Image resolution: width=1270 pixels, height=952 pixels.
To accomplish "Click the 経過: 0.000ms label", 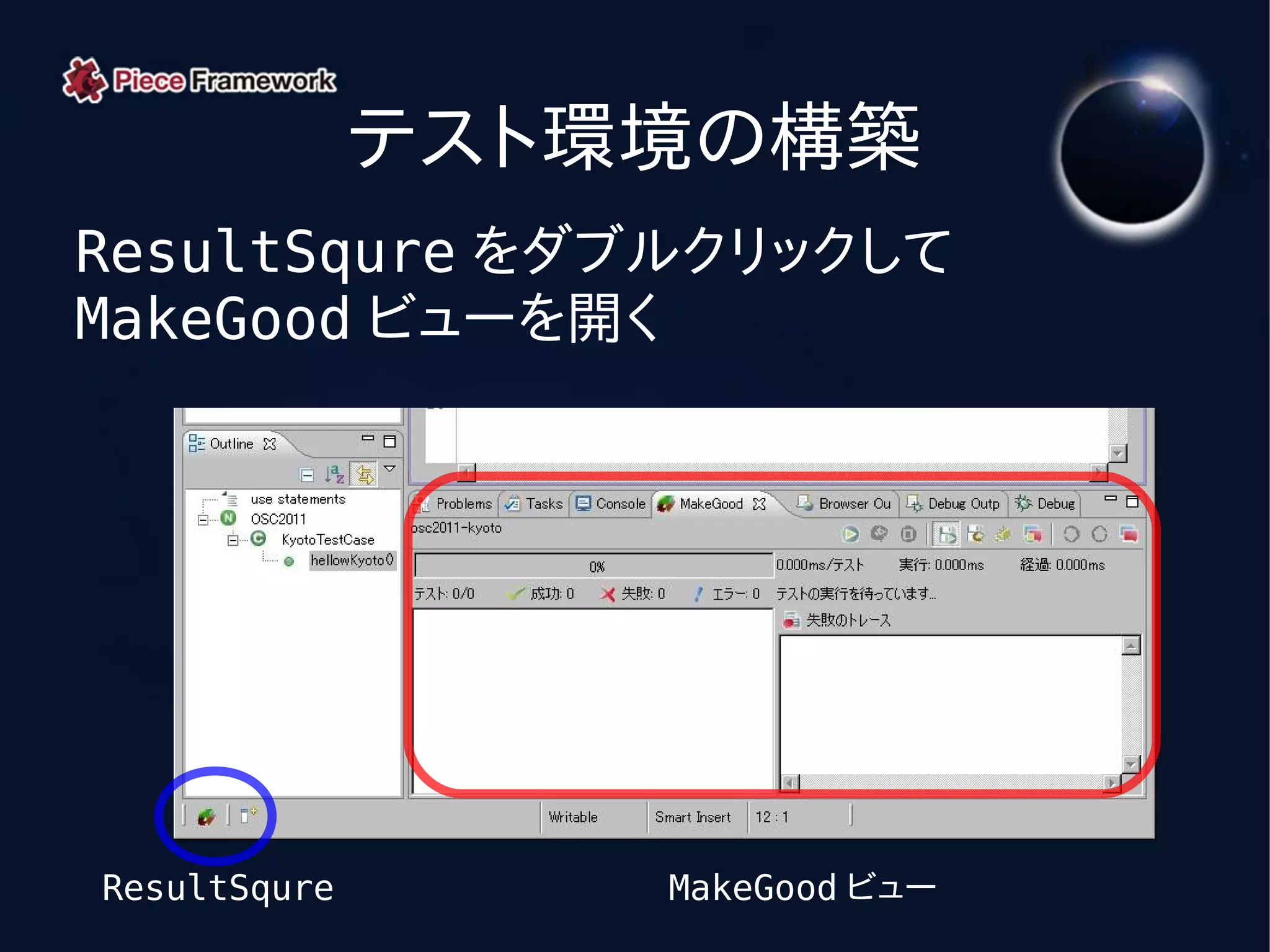I will pos(1062,565).
